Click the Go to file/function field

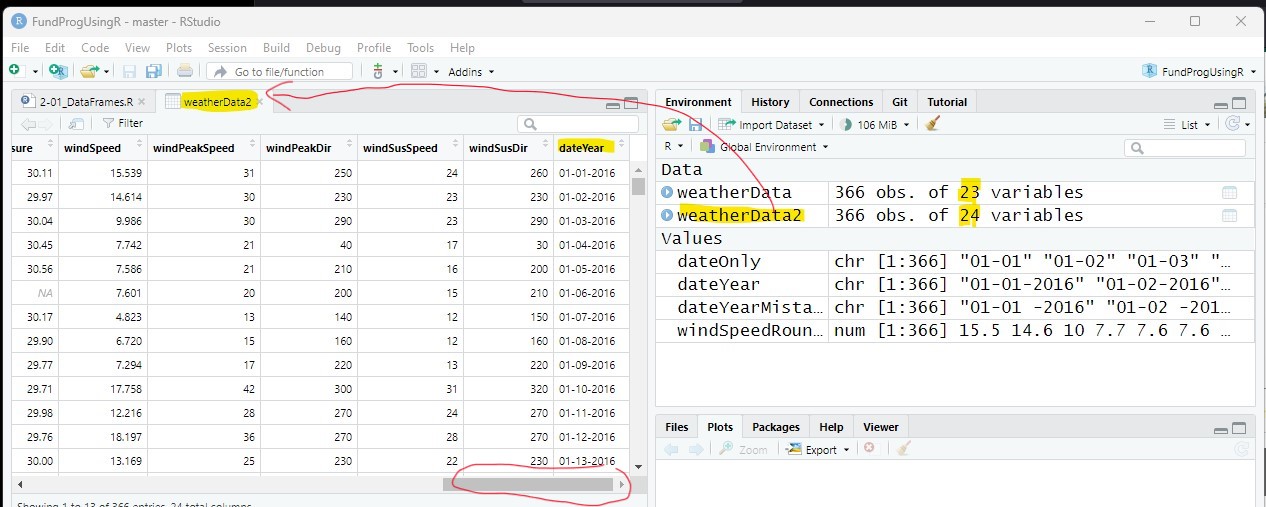[x=280, y=71]
